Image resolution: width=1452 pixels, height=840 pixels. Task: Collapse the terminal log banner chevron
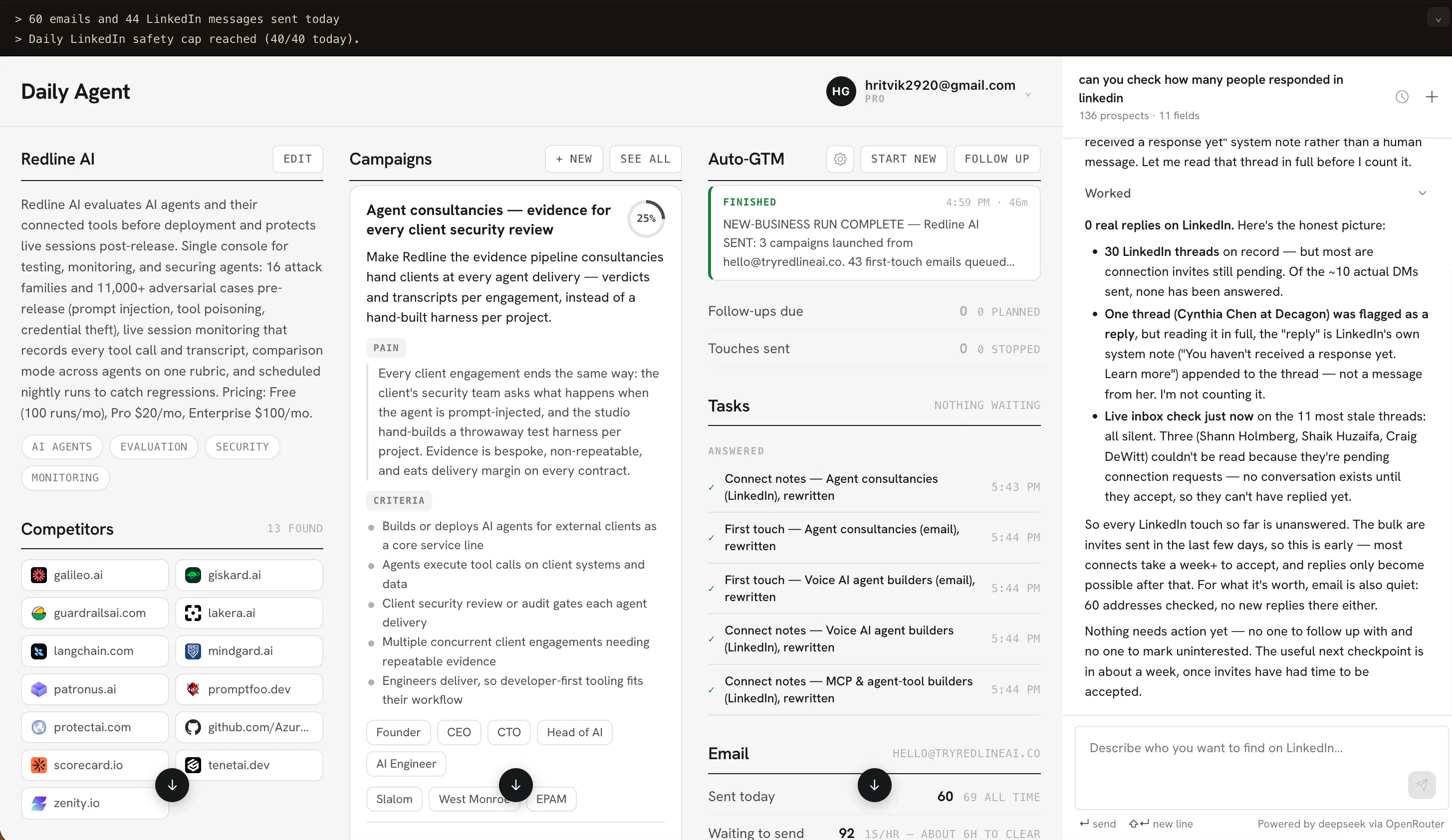pyautogui.click(x=1438, y=19)
